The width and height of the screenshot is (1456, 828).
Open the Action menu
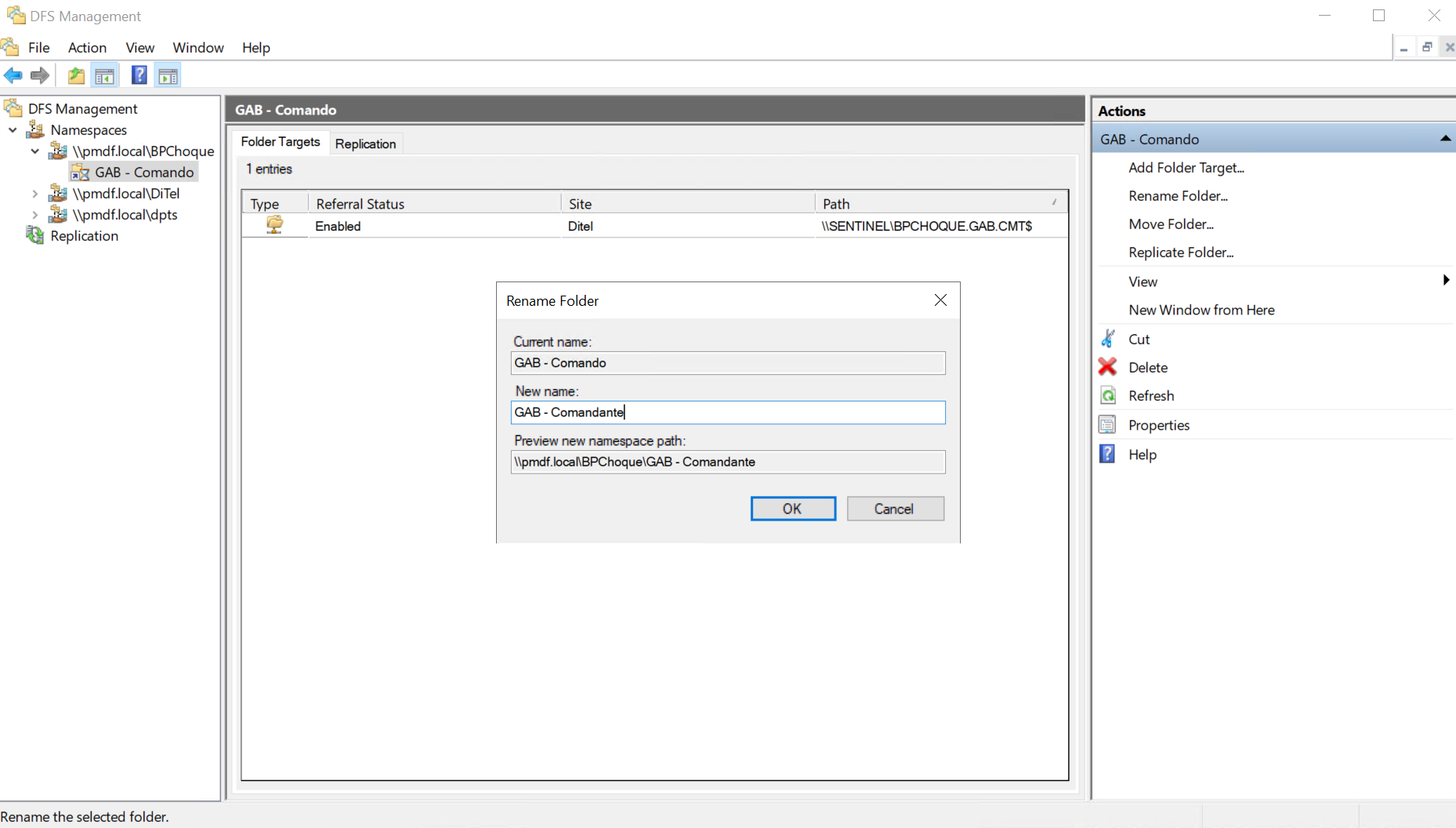click(87, 48)
